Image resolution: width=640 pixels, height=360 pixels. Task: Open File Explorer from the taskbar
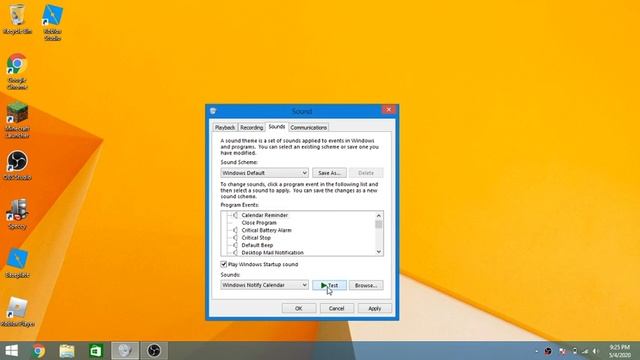[x=67, y=351]
